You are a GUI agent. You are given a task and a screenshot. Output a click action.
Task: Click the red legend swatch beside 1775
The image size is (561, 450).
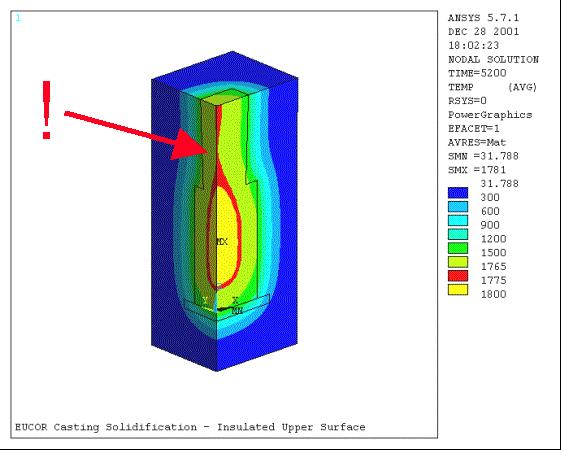click(458, 276)
